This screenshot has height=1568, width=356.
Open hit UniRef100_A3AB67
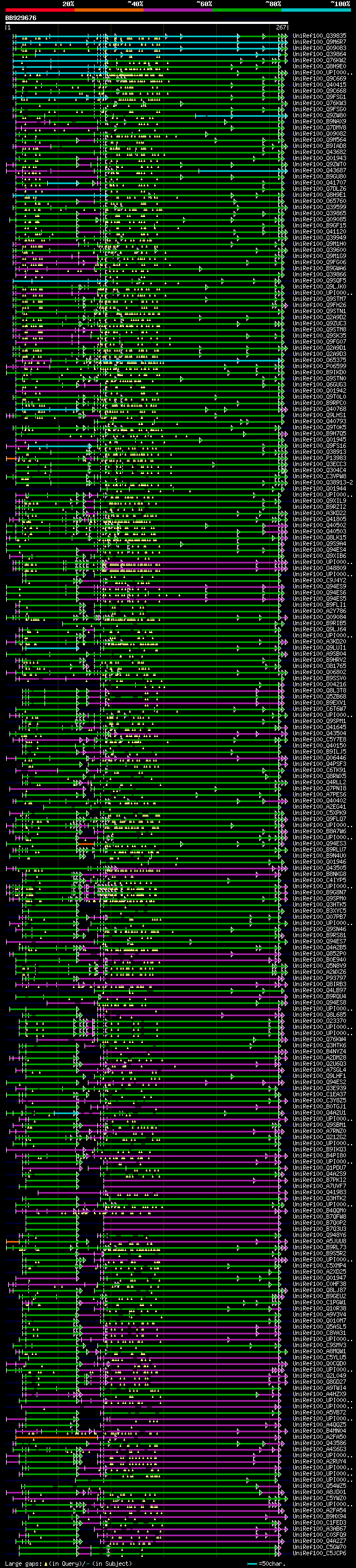[x=319, y=1529]
